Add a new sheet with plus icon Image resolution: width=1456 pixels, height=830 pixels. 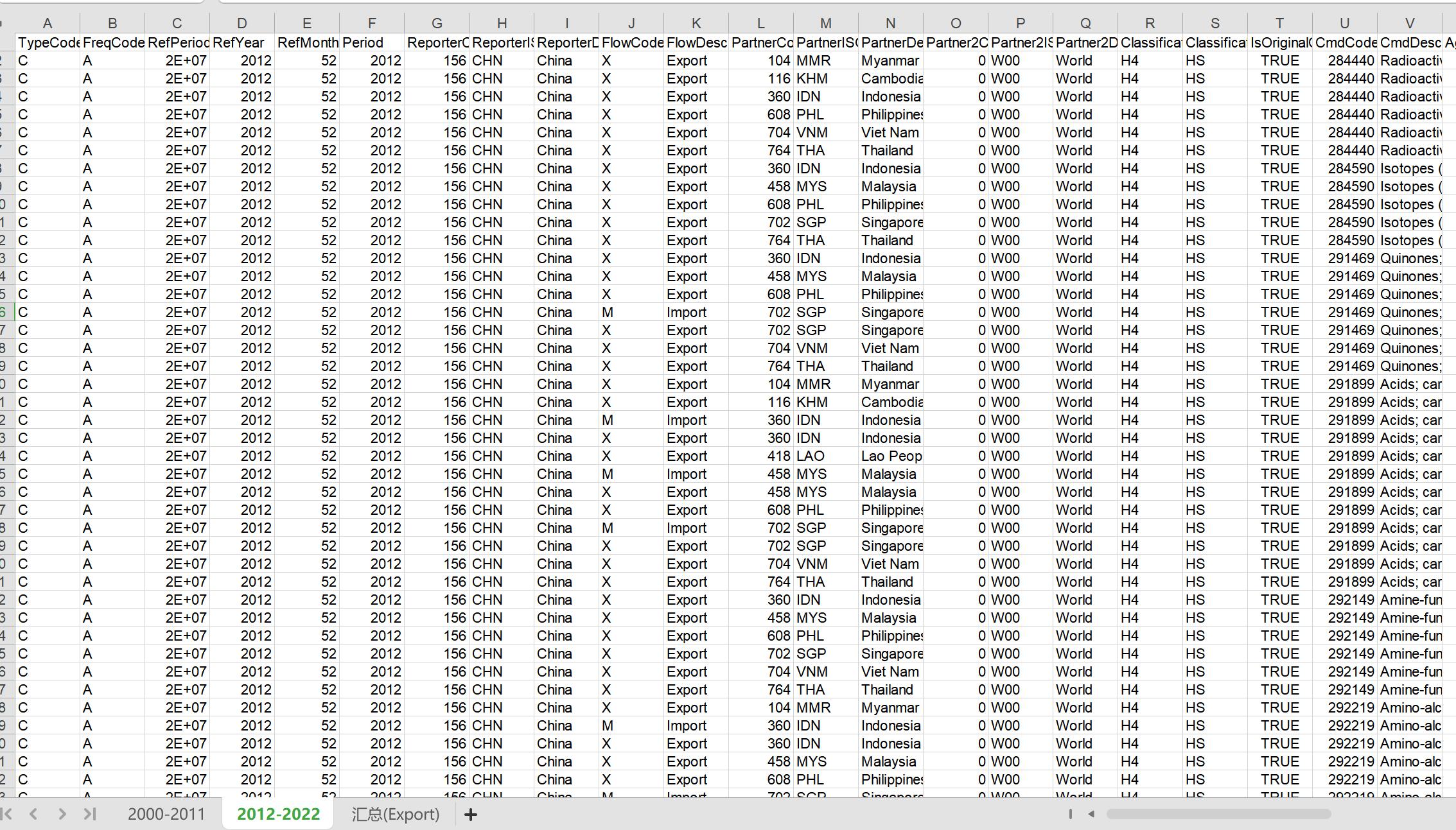pyautogui.click(x=470, y=815)
